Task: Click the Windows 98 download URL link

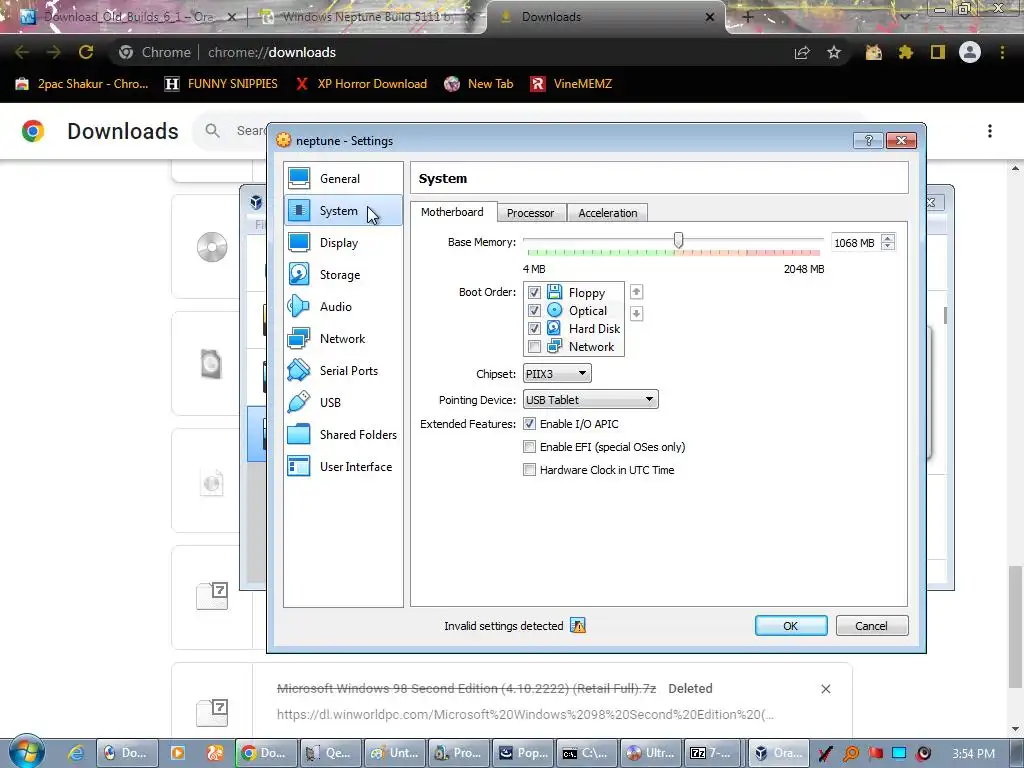Action: pyautogui.click(x=525, y=714)
